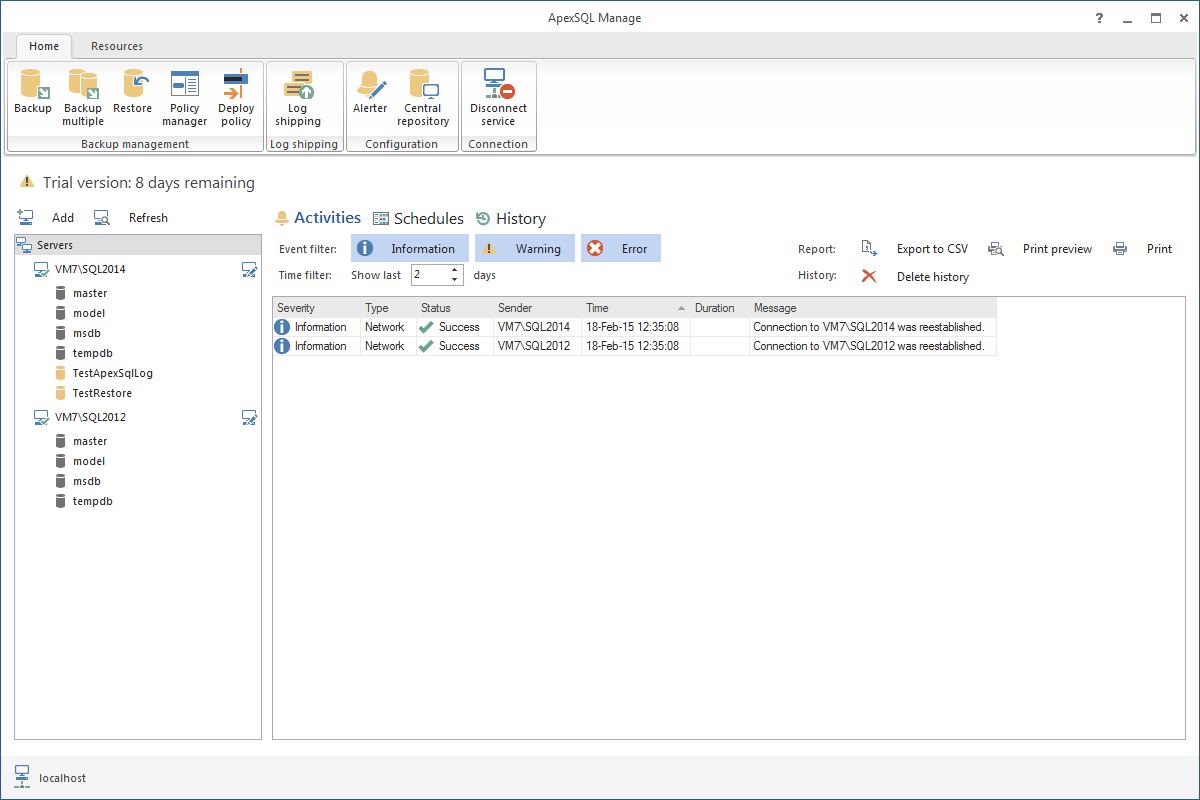Sort by the Type column header
1200x800 pixels.
point(388,308)
